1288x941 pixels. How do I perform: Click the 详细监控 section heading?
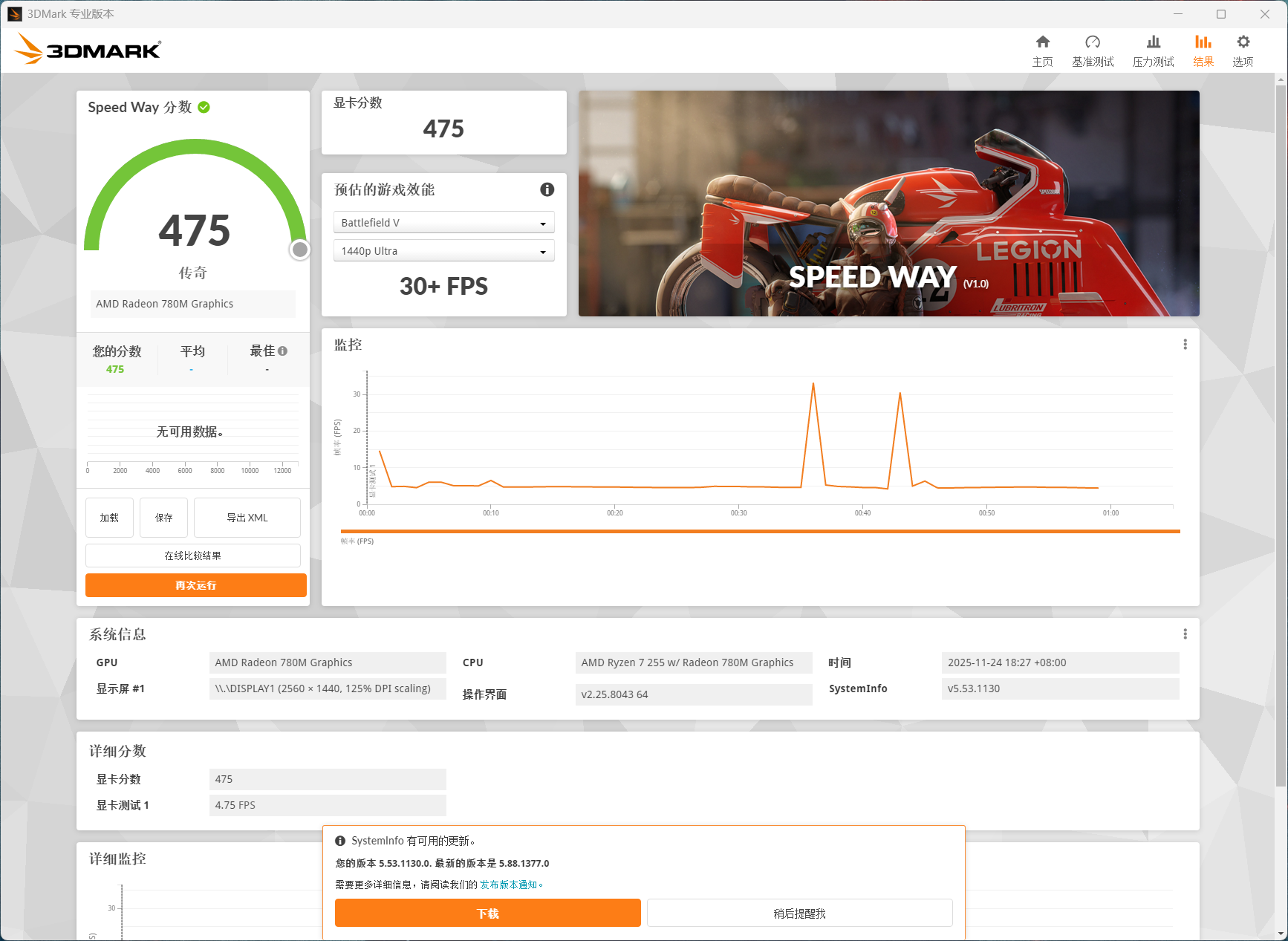point(118,859)
